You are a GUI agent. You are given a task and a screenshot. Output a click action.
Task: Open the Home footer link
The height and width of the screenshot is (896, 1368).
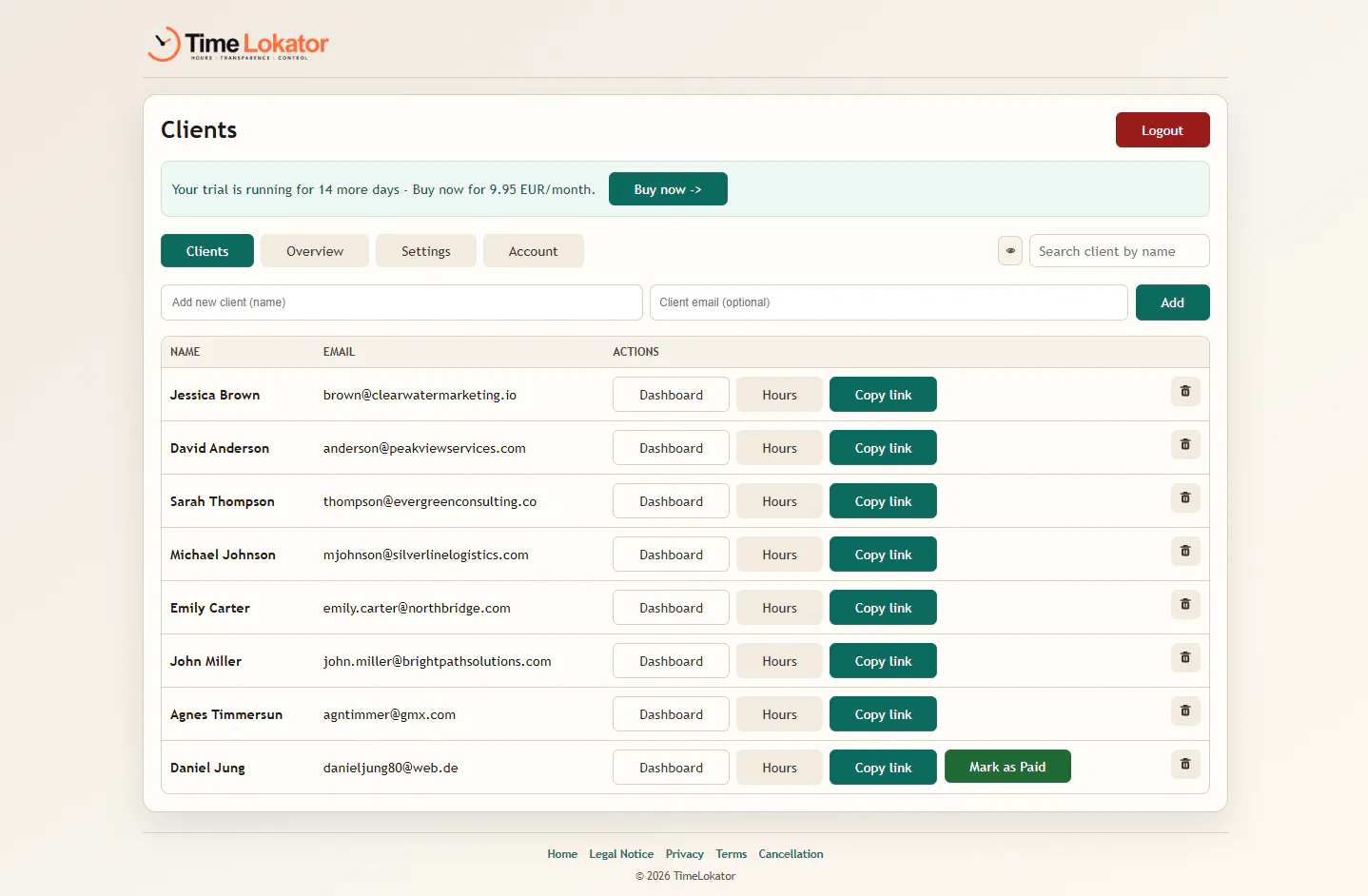tap(562, 854)
